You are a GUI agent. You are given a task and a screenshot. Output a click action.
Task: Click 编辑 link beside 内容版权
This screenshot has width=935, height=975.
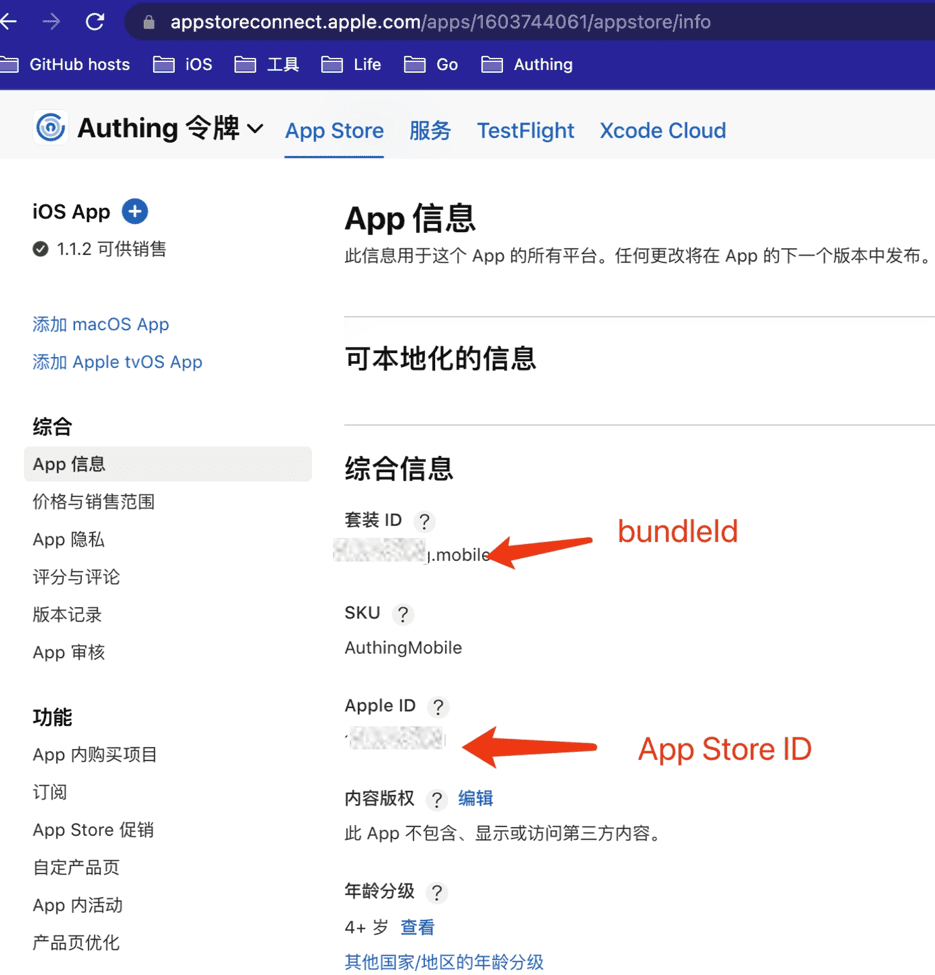pos(476,798)
